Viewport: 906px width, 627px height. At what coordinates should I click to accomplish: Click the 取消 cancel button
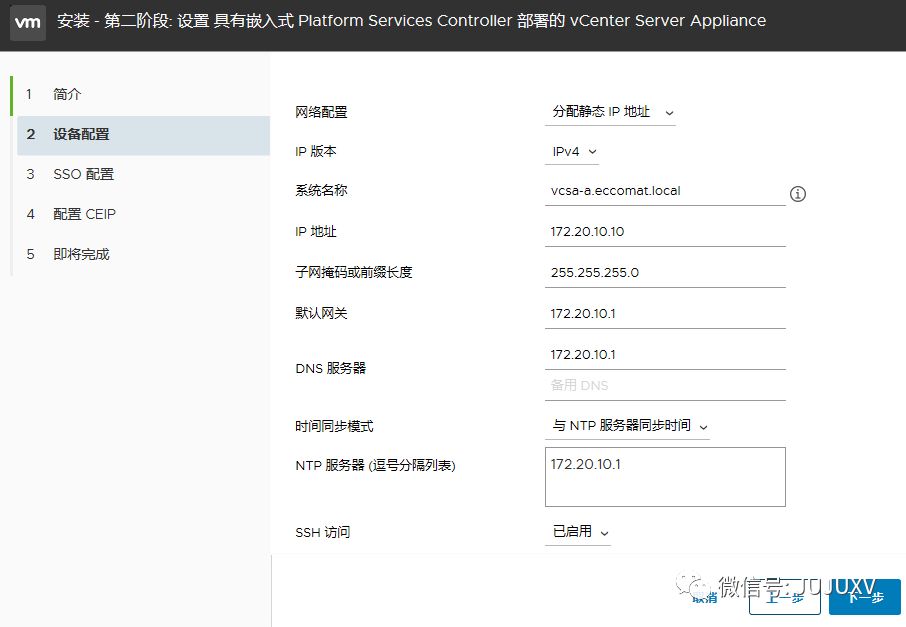coord(705,598)
